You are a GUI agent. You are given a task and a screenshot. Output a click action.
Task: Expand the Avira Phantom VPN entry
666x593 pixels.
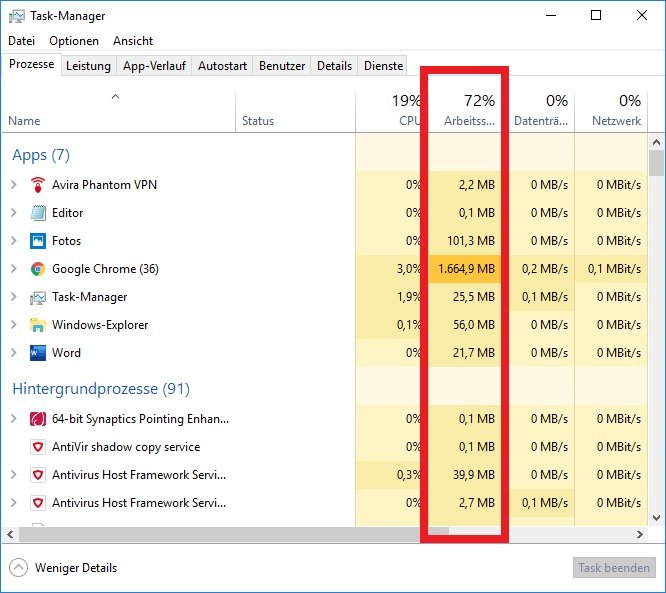14,185
